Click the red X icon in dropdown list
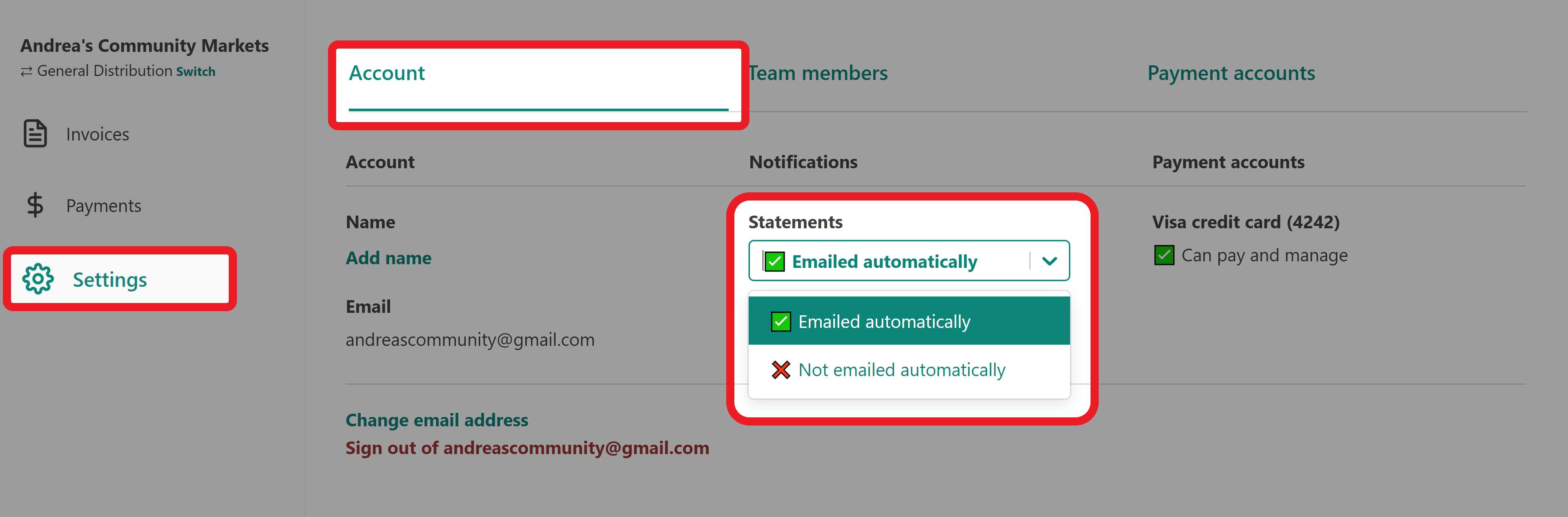 (781, 370)
